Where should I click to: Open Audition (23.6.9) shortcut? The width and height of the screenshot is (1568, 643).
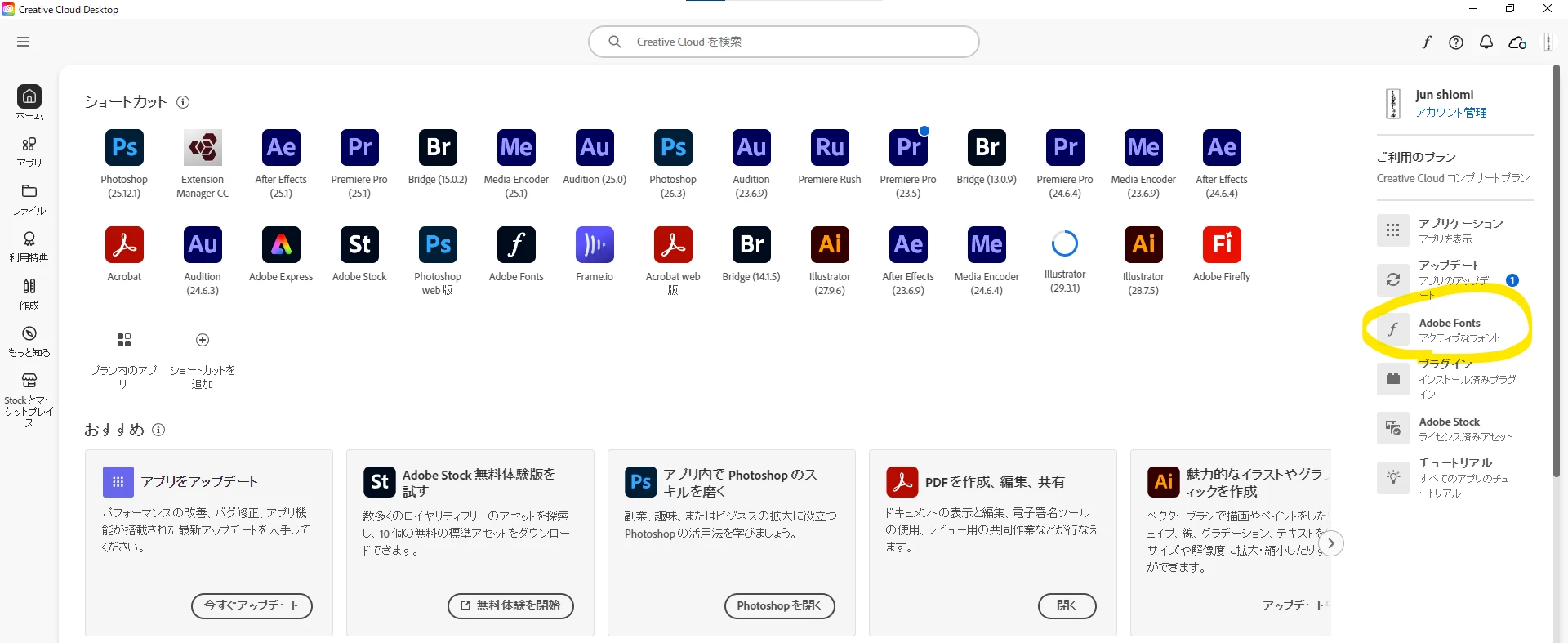point(751,148)
